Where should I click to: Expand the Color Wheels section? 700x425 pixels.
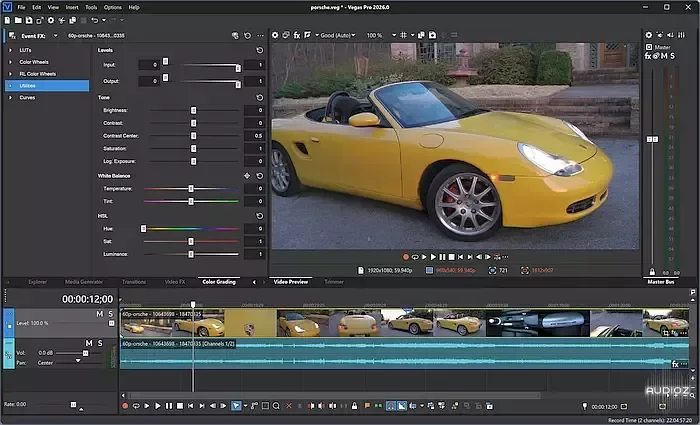[x=10, y=62]
